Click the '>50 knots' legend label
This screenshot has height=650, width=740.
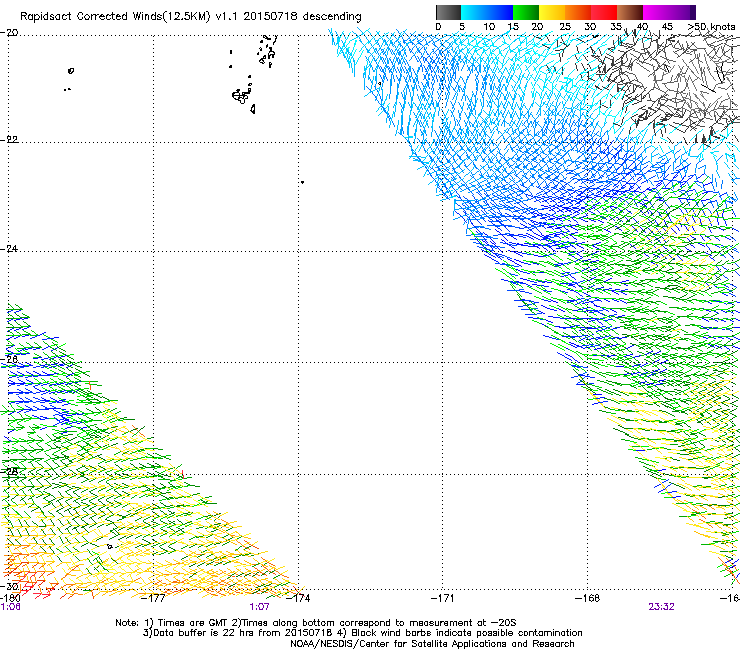coord(711,27)
